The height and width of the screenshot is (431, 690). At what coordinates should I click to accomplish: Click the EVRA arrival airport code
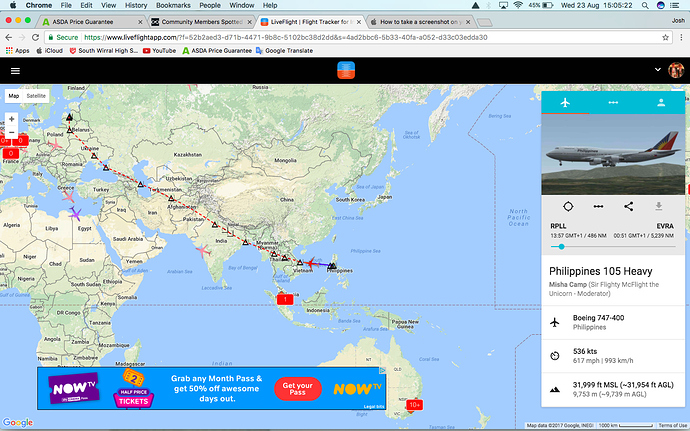click(x=665, y=226)
